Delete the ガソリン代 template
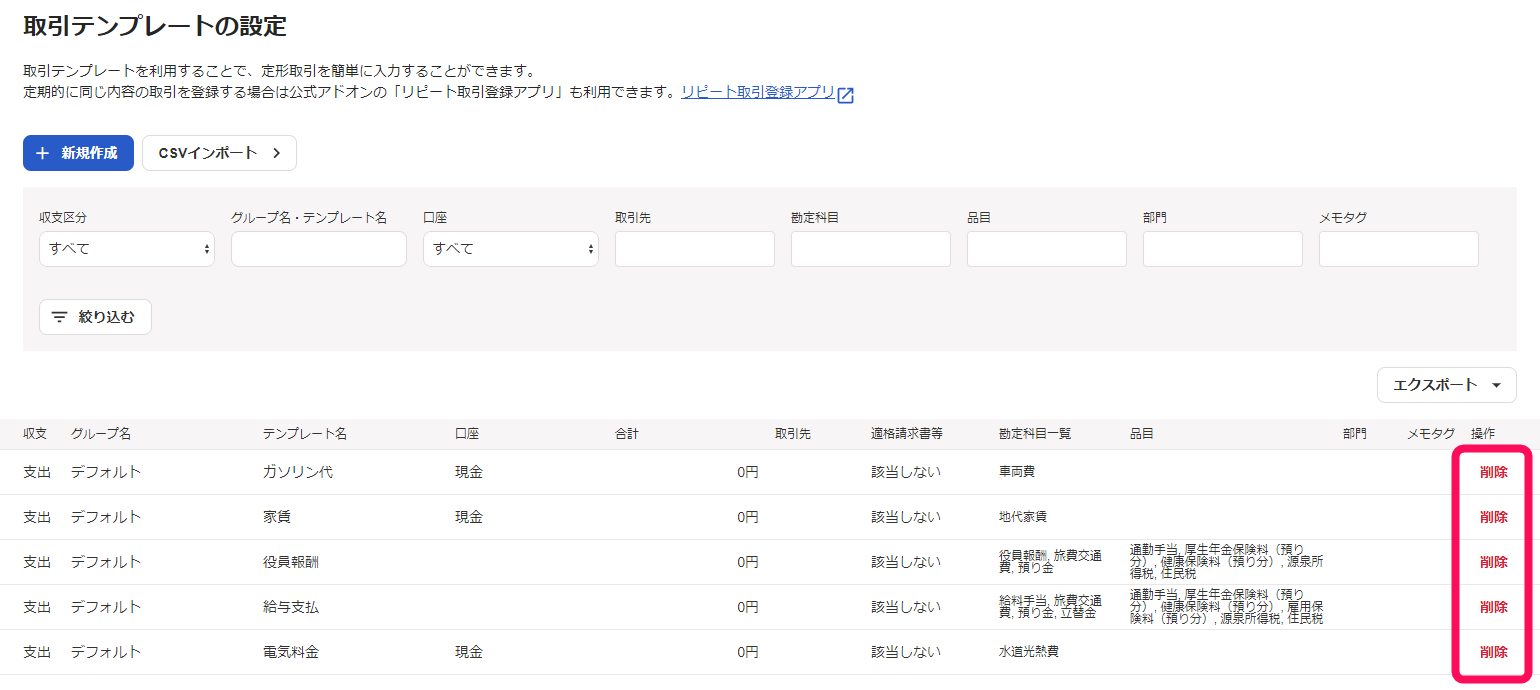This screenshot has width=1540, height=690. pos(1494,472)
